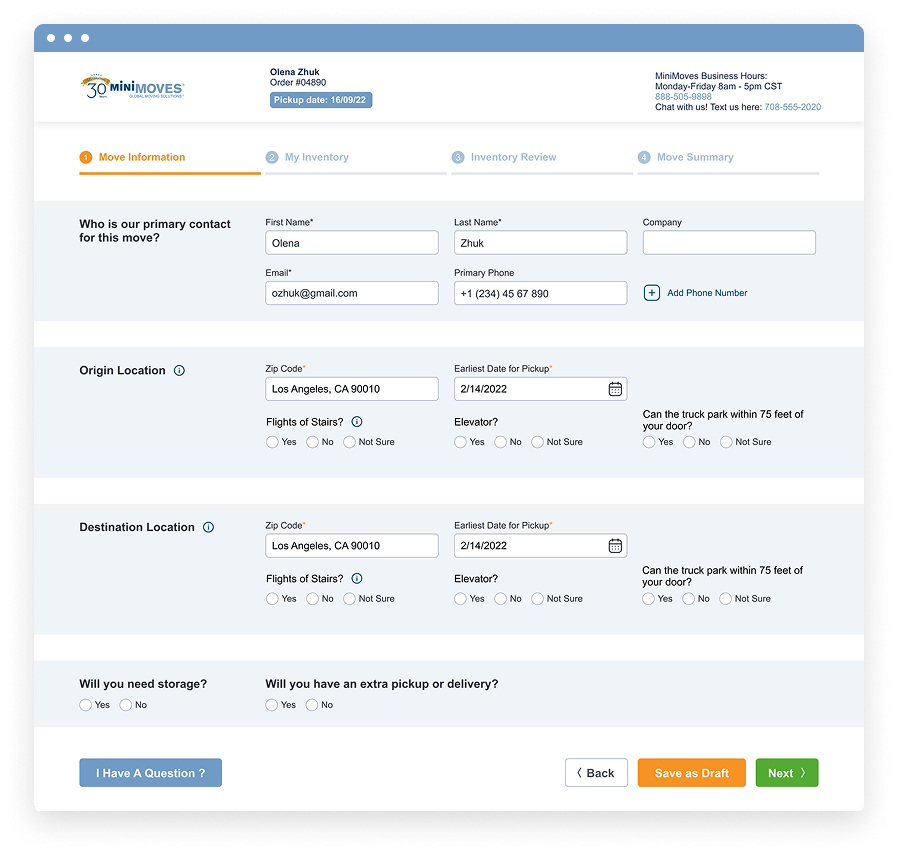Focus the First Name field with Olena
This screenshot has height=855, width=898.
pyautogui.click(x=352, y=243)
